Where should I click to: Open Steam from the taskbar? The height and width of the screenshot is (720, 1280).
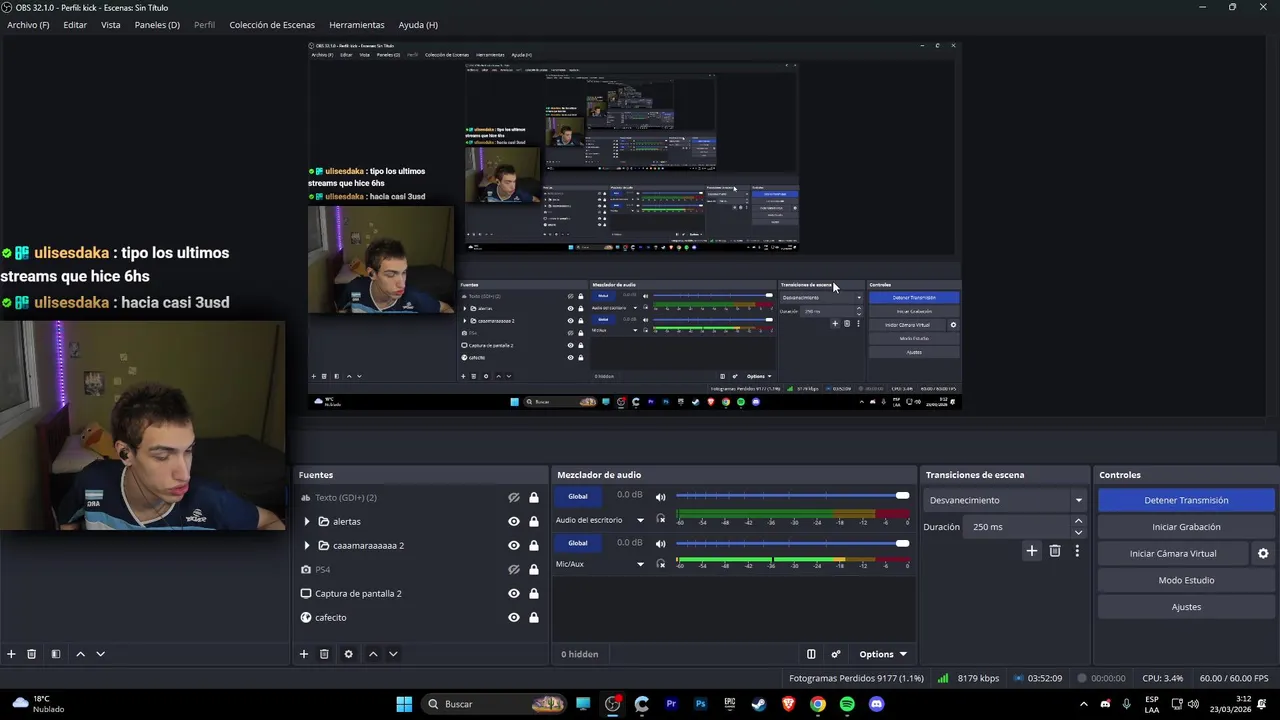[759, 704]
